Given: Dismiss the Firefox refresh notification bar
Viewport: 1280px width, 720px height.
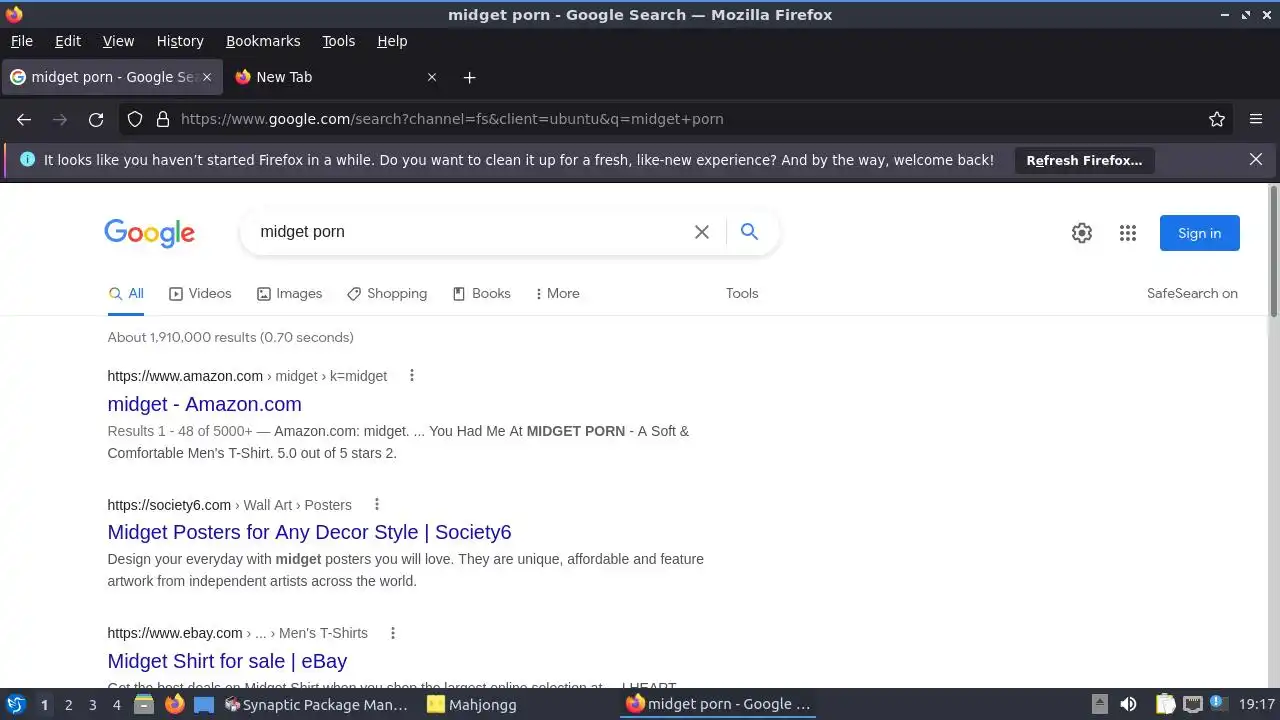Looking at the screenshot, I should click(x=1256, y=159).
